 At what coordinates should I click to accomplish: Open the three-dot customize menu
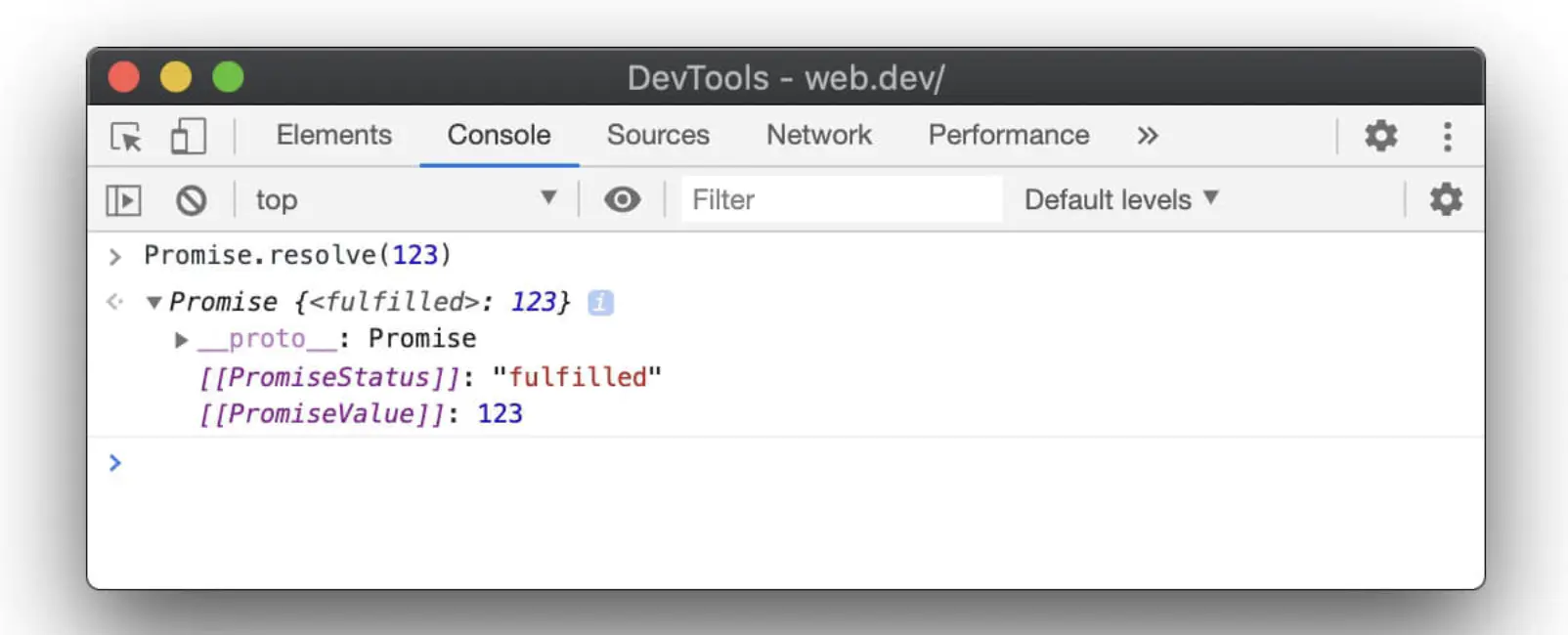click(x=1447, y=136)
